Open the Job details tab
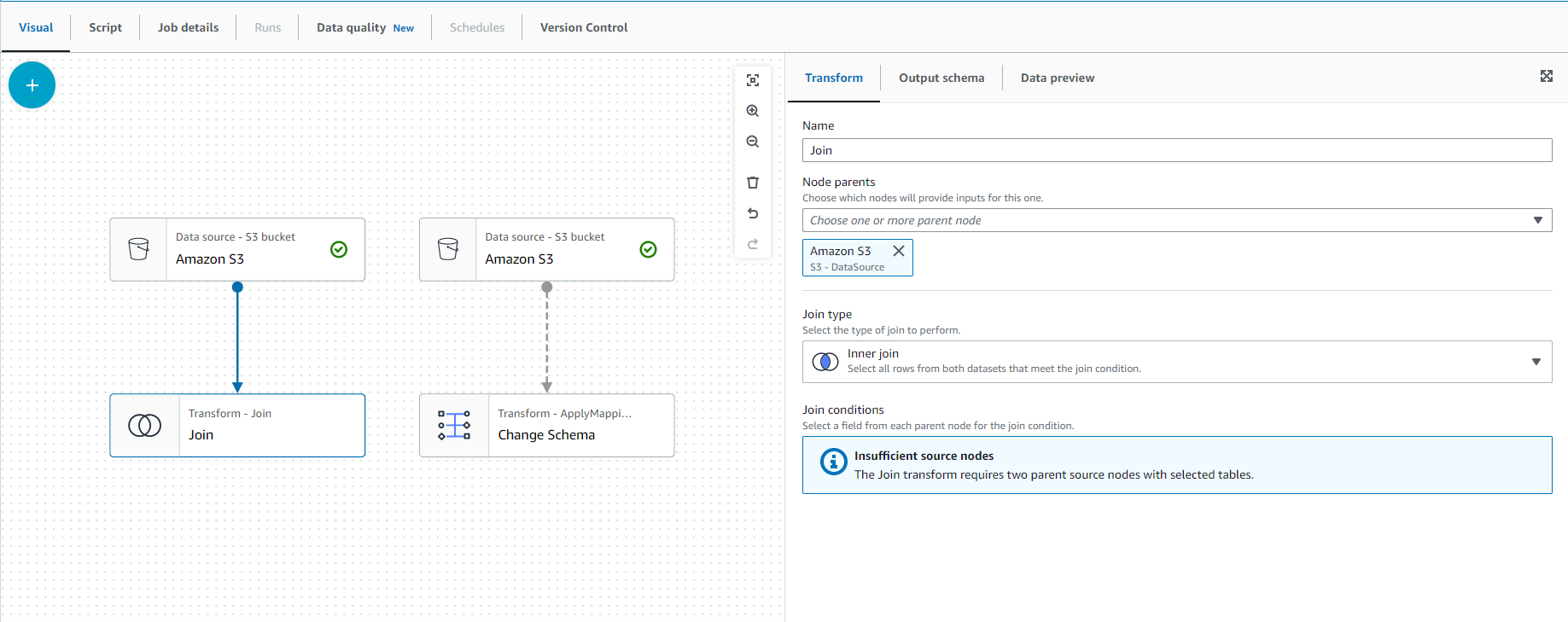The width and height of the screenshot is (1568, 622). tap(189, 27)
